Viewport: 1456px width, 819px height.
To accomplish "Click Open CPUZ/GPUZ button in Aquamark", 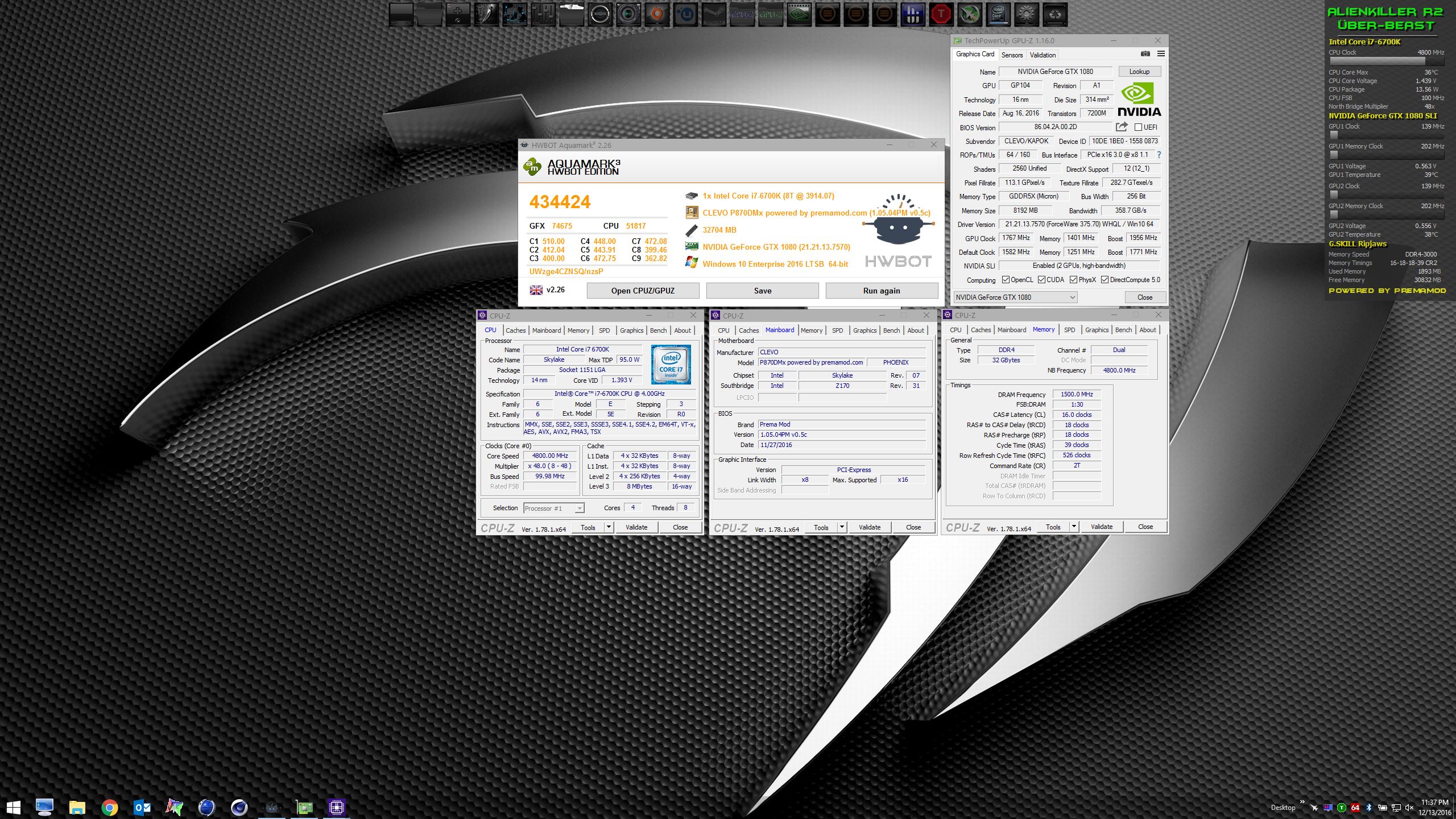I will coord(643,291).
